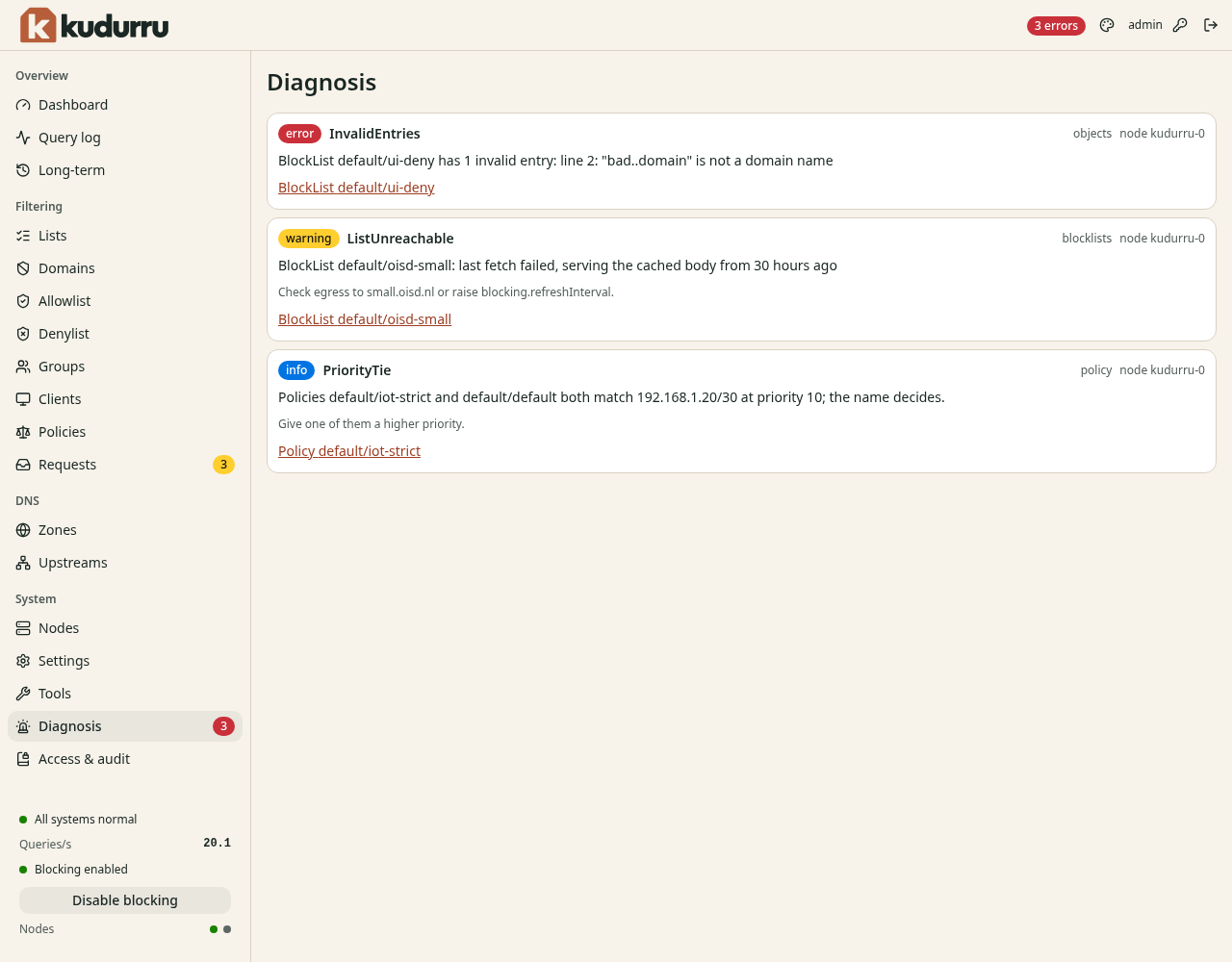The width and height of the screenshot is (1232, 962).
Task: Click the Diagnosis red badge 3
Action: pos(223,726)
